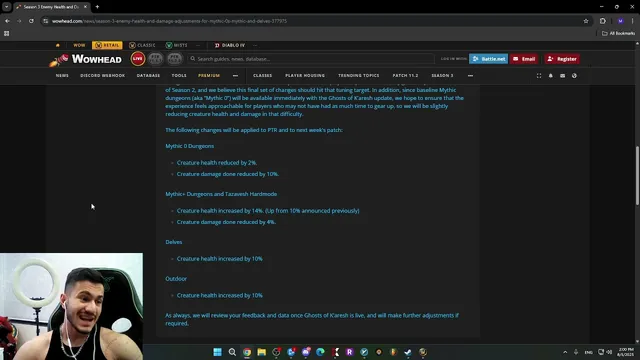Open the taskbar clock and date
The image size is (640, 360).
[626, 352]
